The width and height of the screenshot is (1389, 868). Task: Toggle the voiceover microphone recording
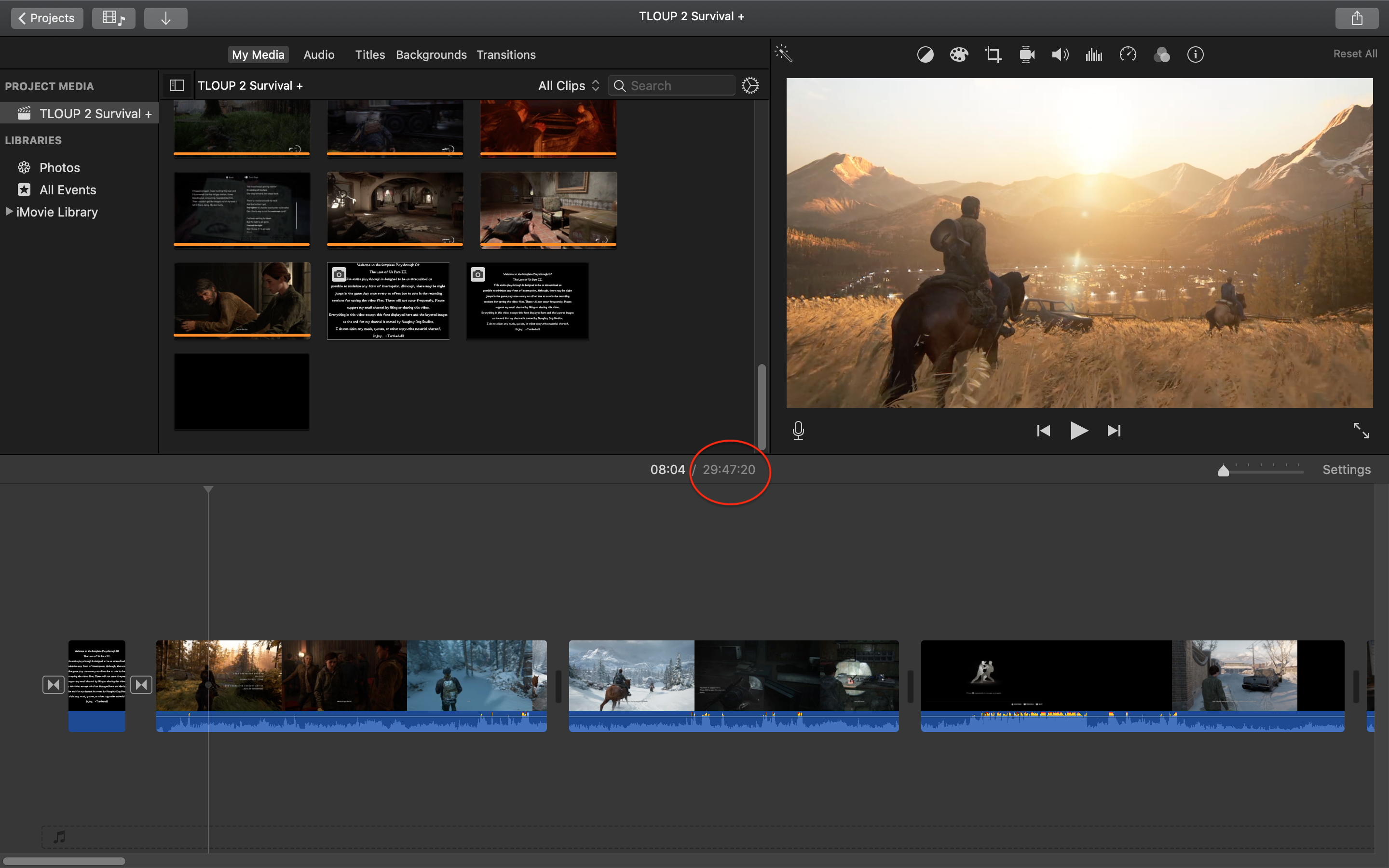798,430
